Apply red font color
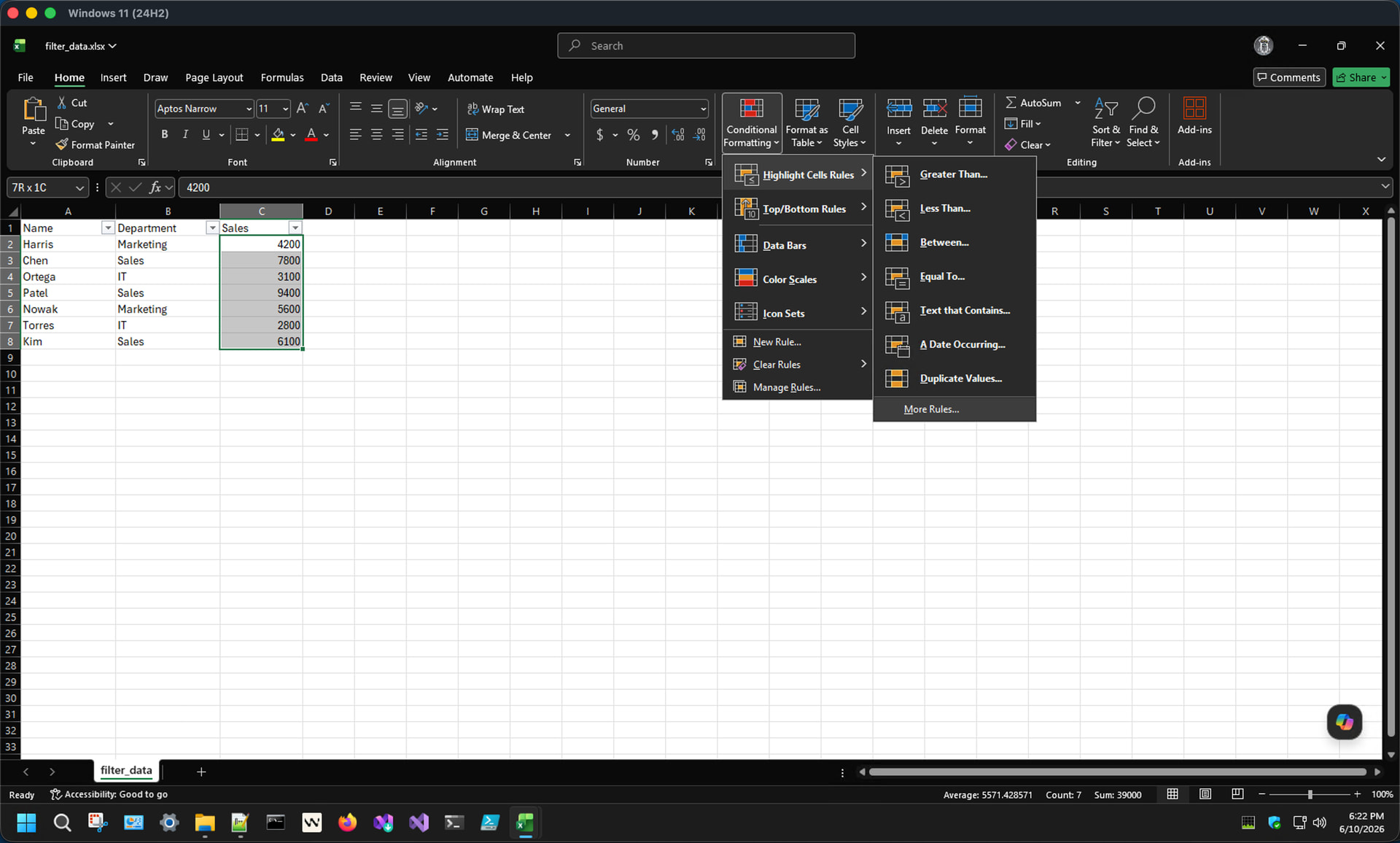 [311, 135]
